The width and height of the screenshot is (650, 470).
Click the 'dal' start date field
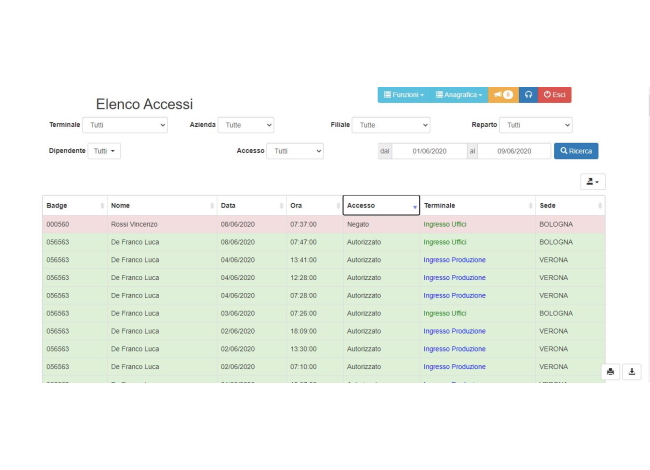point(429,151)
